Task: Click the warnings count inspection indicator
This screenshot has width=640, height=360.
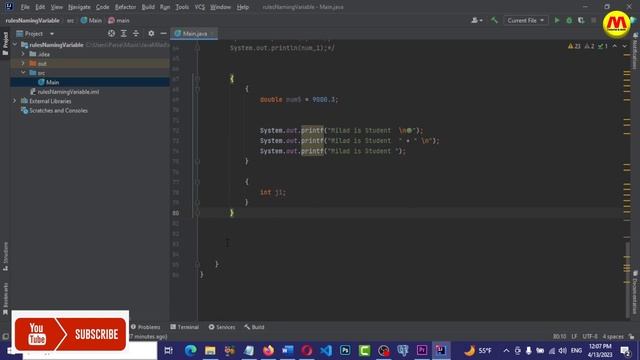Action: click(x=574, y=46)
